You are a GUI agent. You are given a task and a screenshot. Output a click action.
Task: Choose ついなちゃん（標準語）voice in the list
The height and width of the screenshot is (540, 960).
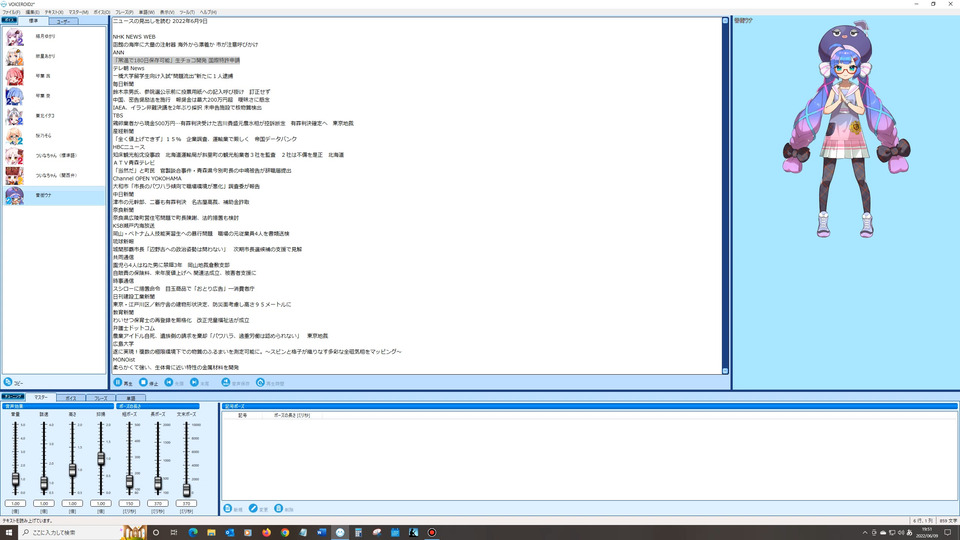tap(54, 156)
